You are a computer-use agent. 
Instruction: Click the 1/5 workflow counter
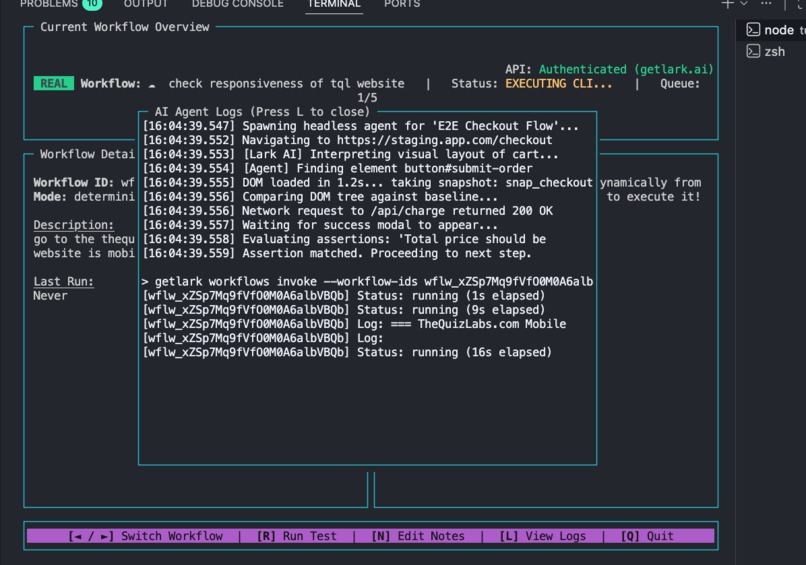(x=367, y=98)
